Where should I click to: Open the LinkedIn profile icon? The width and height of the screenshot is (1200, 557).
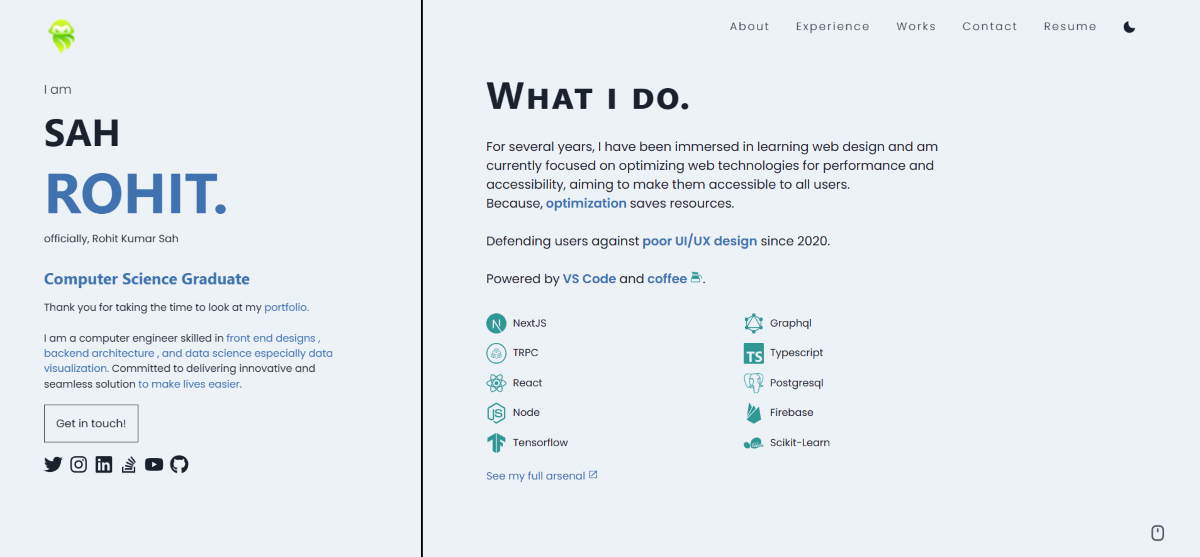[104, 464]
